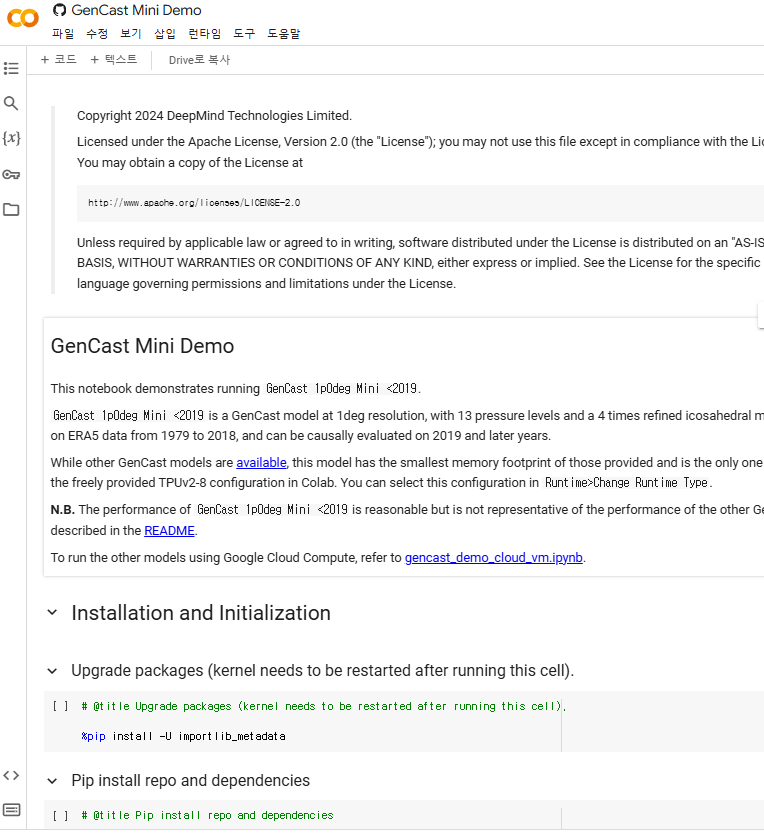Collapse the Installation and Initialization section
This screenshot has height=839, width=764.
click(x=52, y=612)
